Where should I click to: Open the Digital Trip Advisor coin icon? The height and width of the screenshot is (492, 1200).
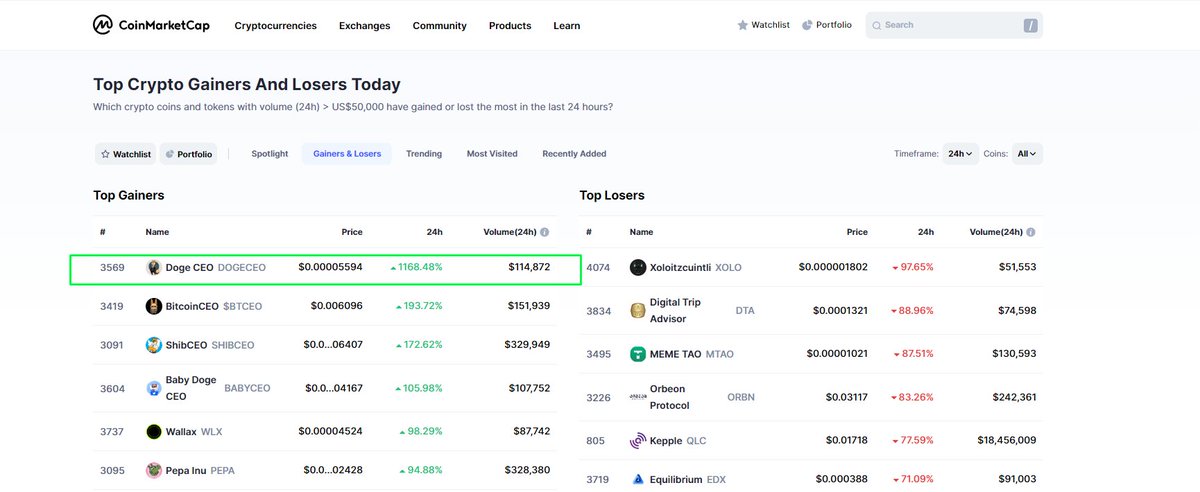638,311
